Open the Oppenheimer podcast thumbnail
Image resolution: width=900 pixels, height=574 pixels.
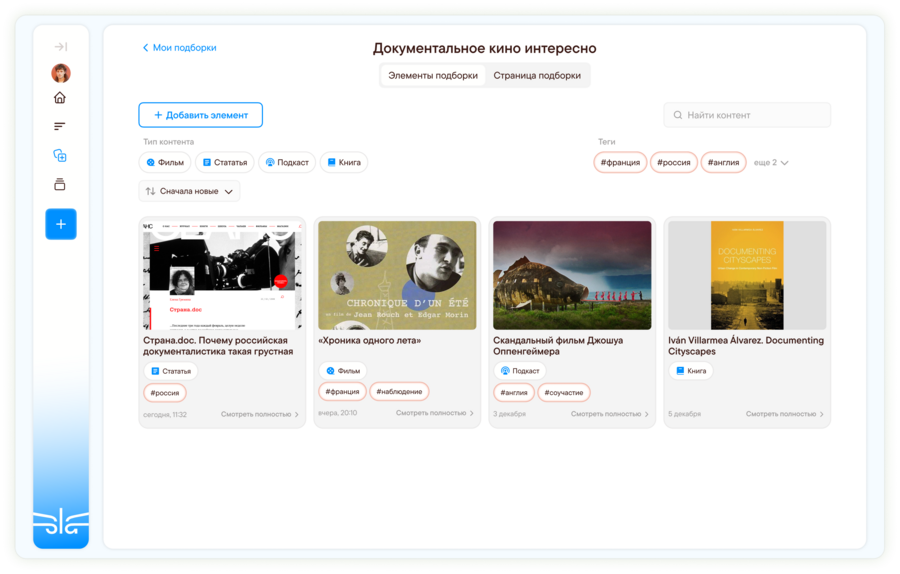click(x=572, y=276)
